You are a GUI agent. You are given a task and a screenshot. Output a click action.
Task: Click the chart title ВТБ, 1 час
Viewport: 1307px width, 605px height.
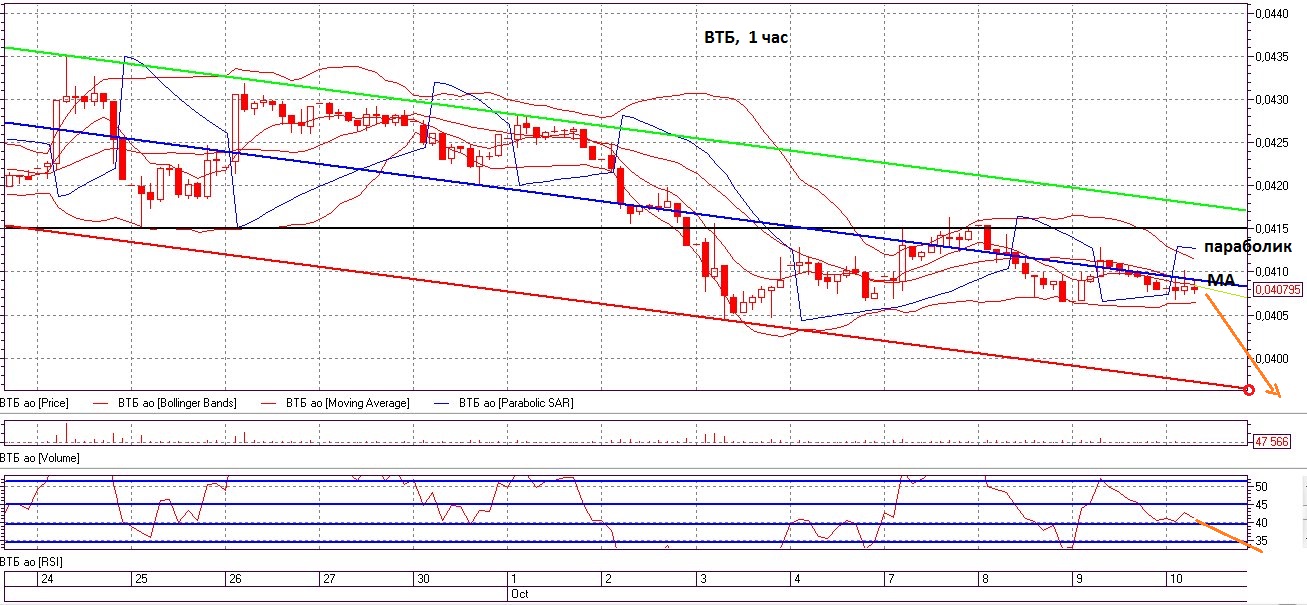[748, 37]
